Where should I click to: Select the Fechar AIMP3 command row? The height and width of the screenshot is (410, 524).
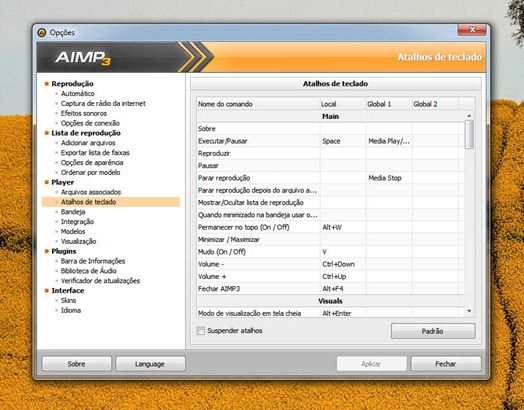click(331, 289)
